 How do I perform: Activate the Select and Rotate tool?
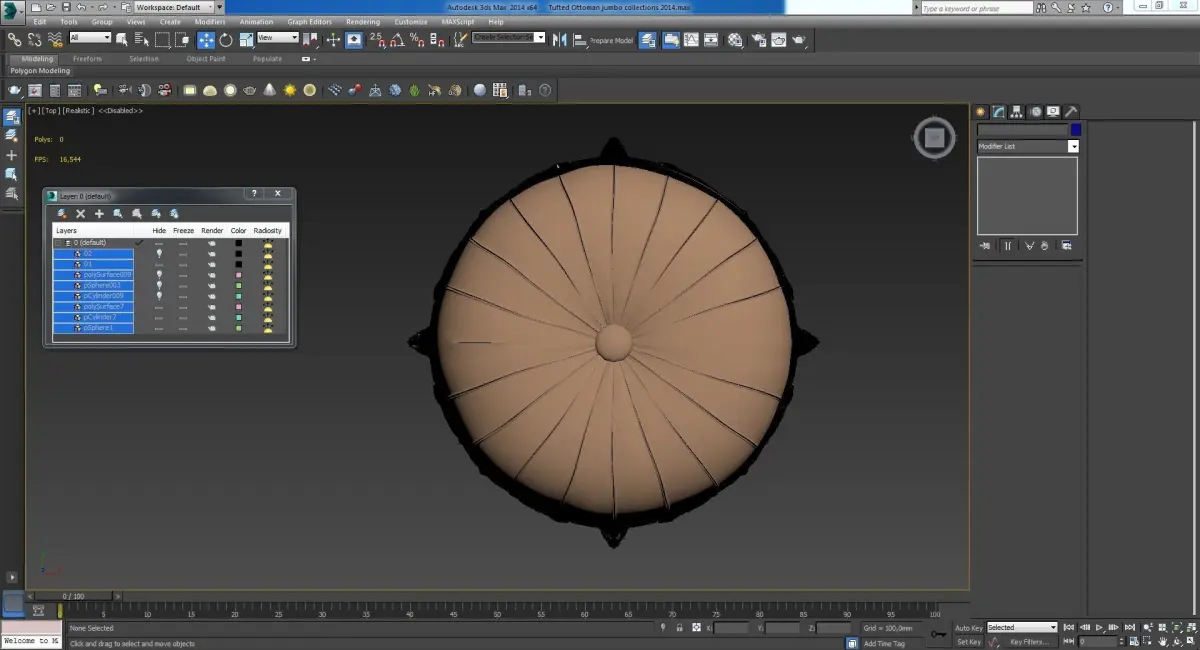pyautogui.click(x=226, y=40)
